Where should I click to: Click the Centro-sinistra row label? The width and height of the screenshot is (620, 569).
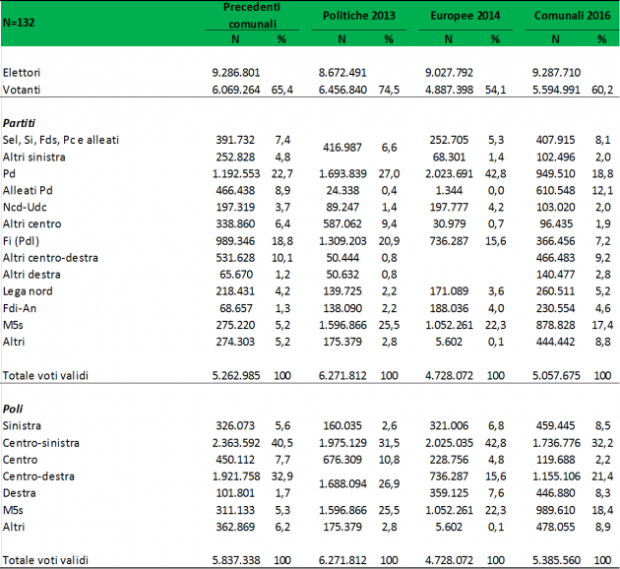(x=41, y=443)
